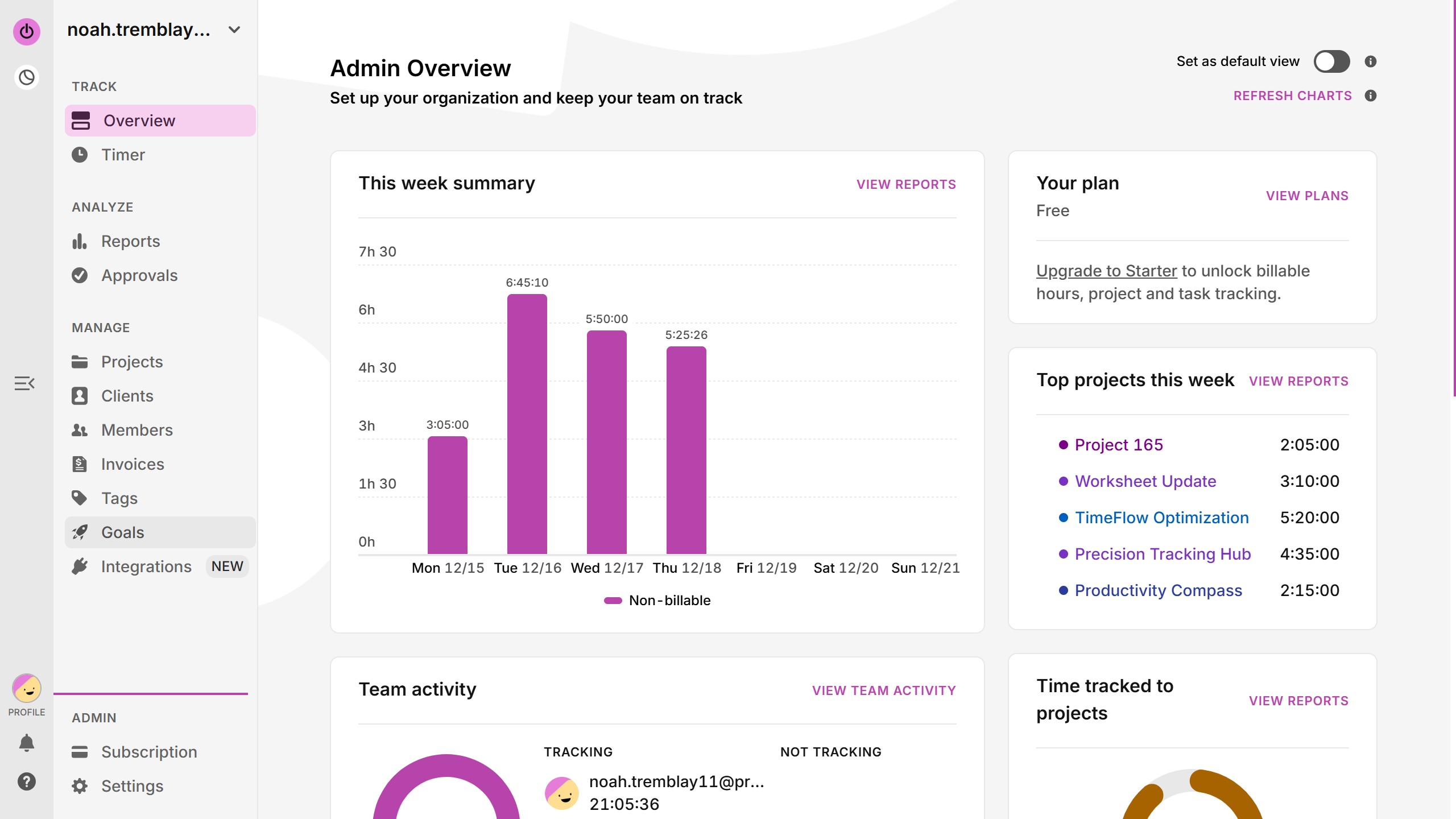Open Reports from the Analyze section

[160, 241]
